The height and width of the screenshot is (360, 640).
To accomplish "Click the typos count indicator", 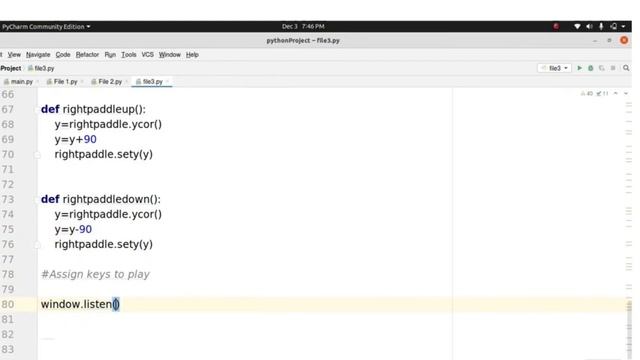I will point(602,93).
